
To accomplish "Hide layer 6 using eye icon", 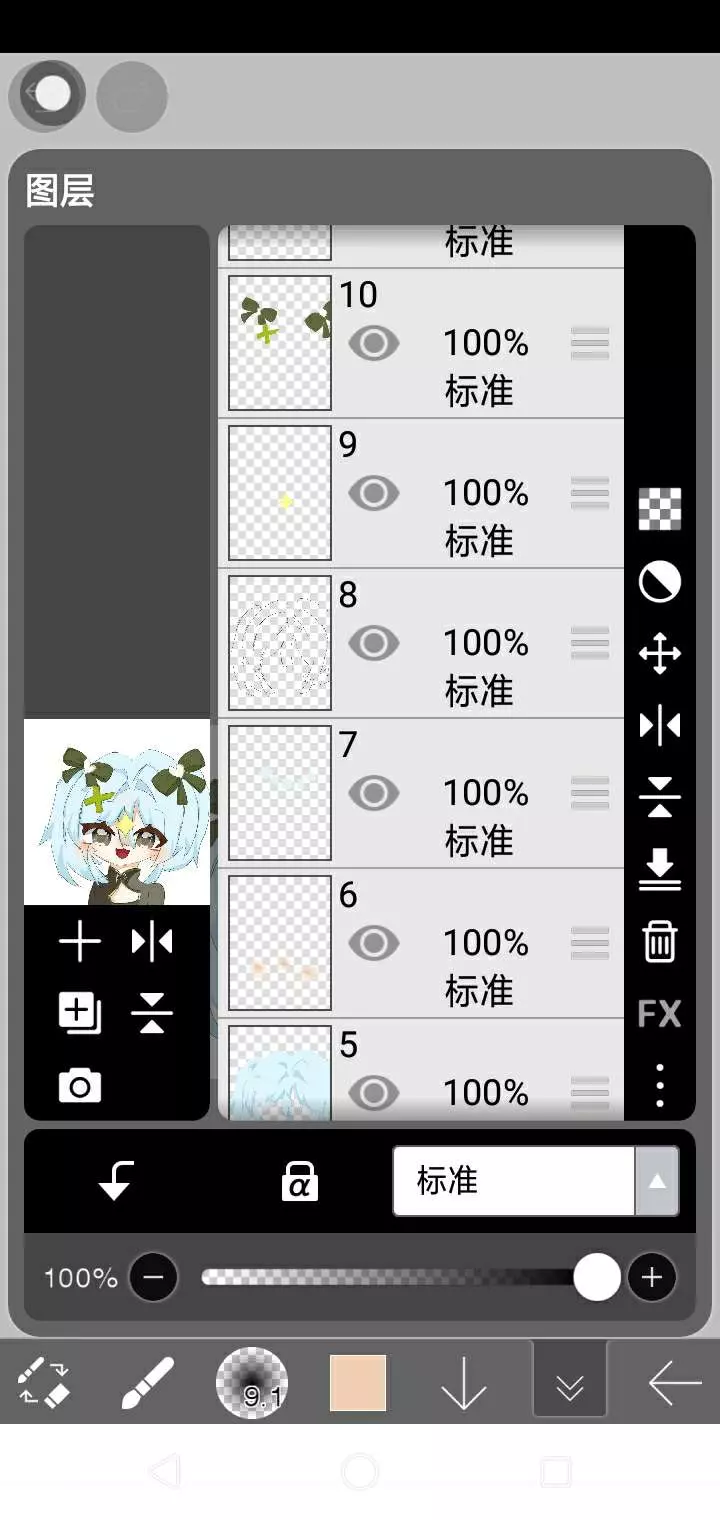I will point(374,943).
